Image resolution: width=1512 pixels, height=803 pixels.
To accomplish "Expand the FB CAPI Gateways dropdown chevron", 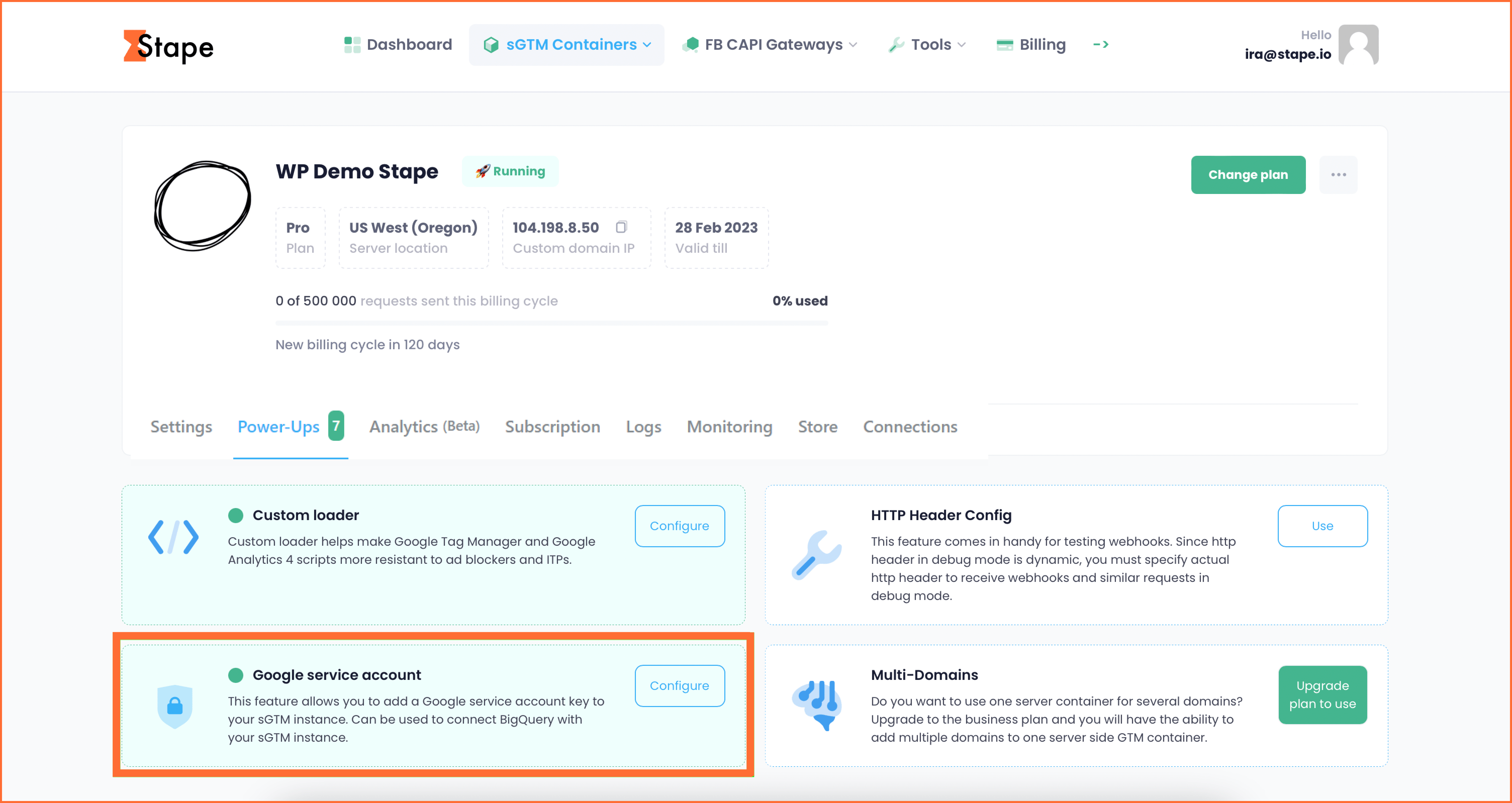I will point(853,45).
